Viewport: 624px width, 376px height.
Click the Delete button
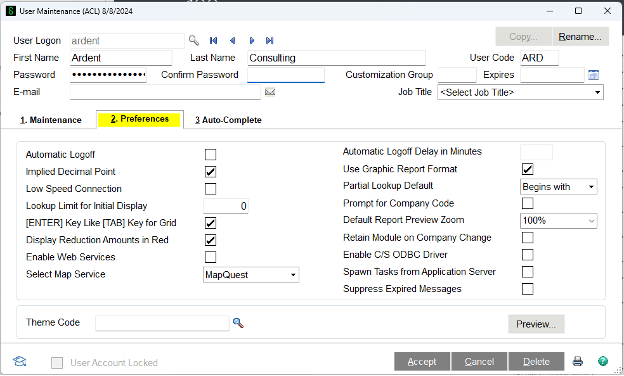(536, 362)
